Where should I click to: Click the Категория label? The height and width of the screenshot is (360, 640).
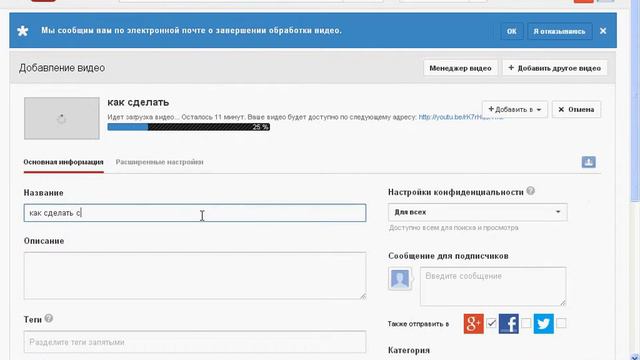pos(409,350)
